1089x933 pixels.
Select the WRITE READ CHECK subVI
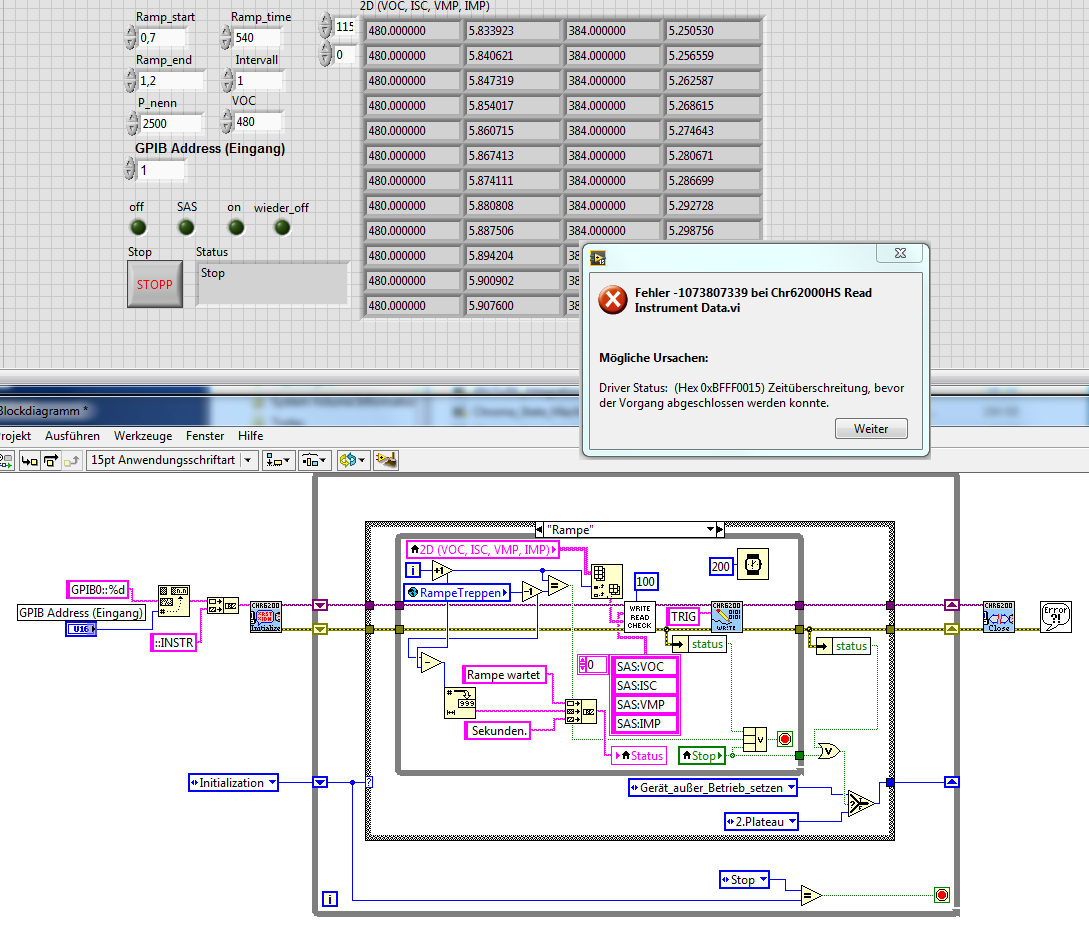point(640,617)
